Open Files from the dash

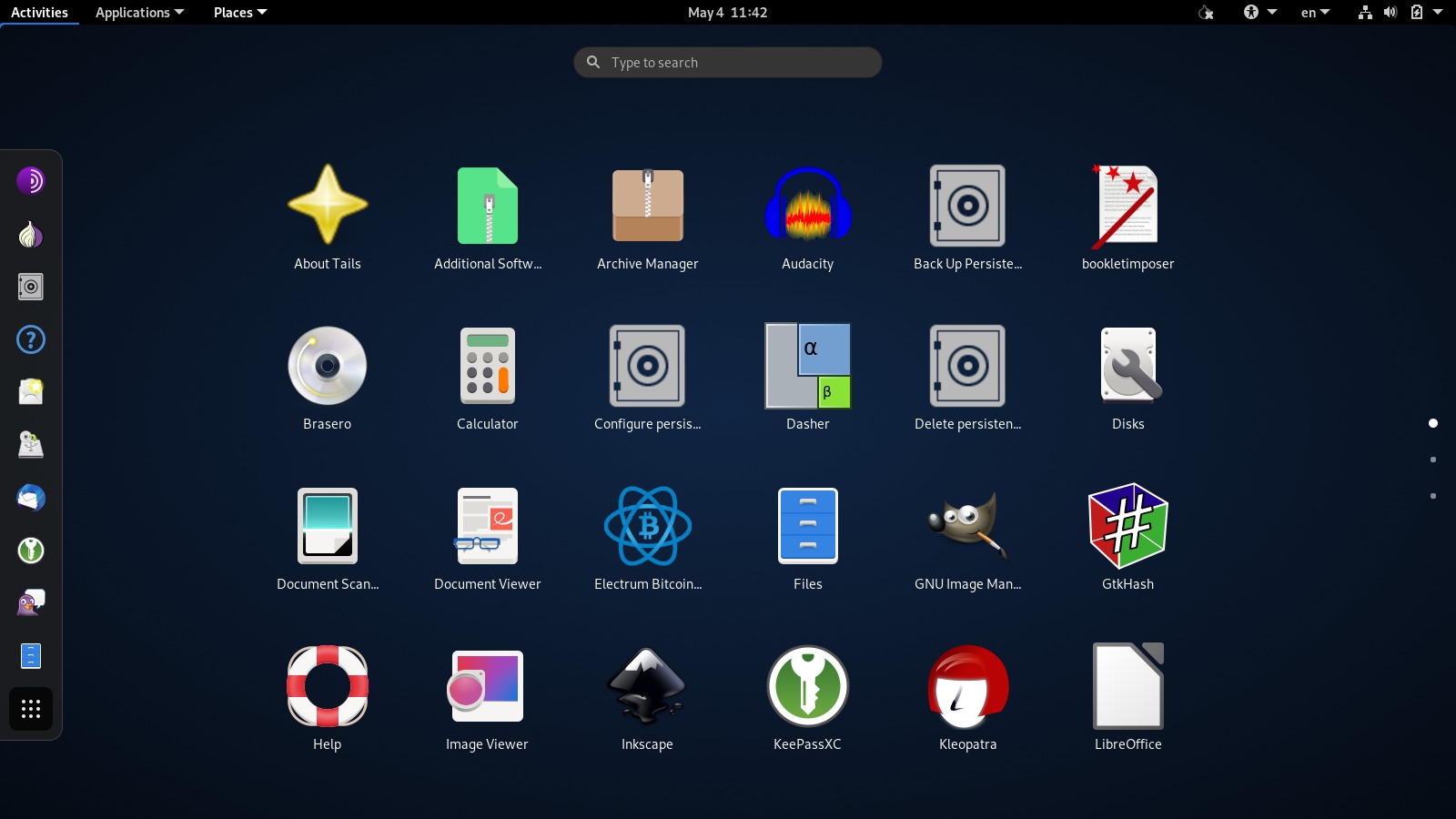point(31,656)
